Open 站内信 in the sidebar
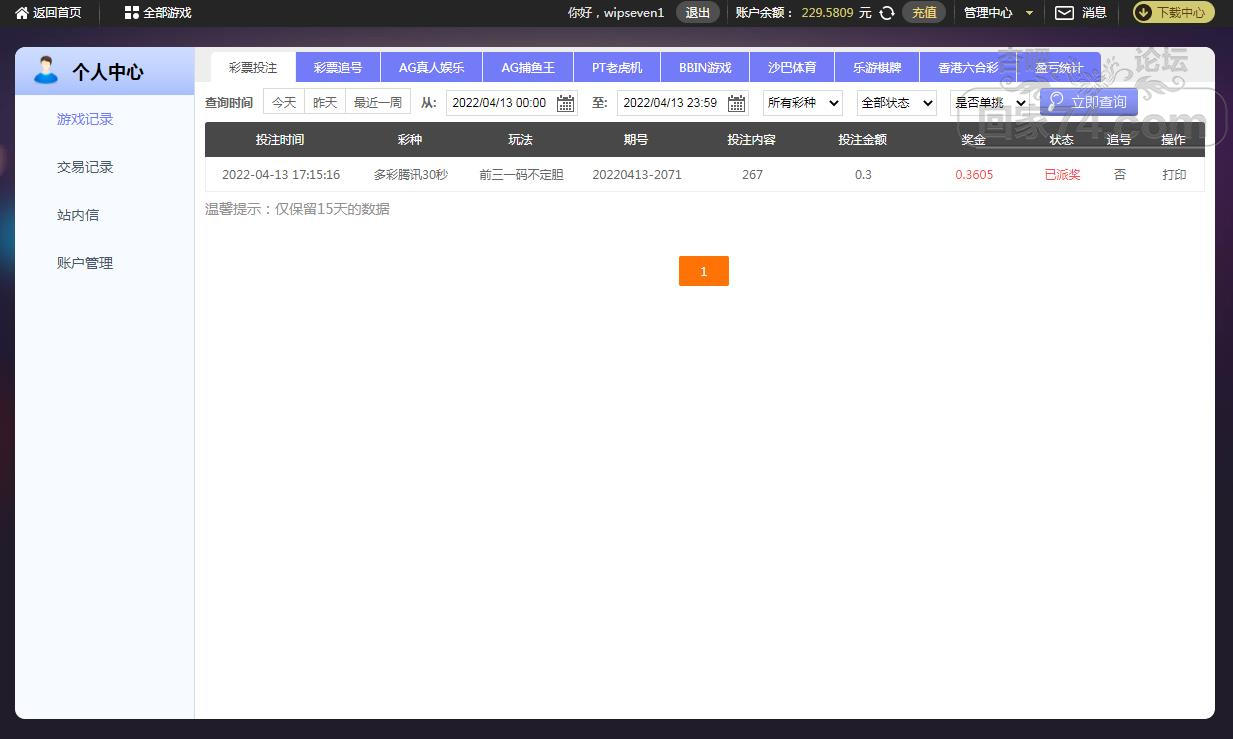Image resolution: width=1233 pixels, height=739 pixels. click(x=78, y=215)
